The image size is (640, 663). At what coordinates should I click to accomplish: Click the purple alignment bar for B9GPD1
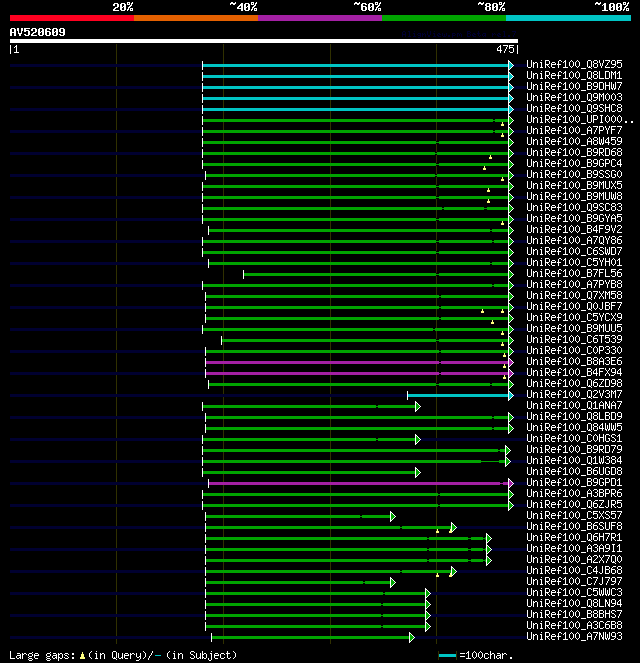click(358, 483)
